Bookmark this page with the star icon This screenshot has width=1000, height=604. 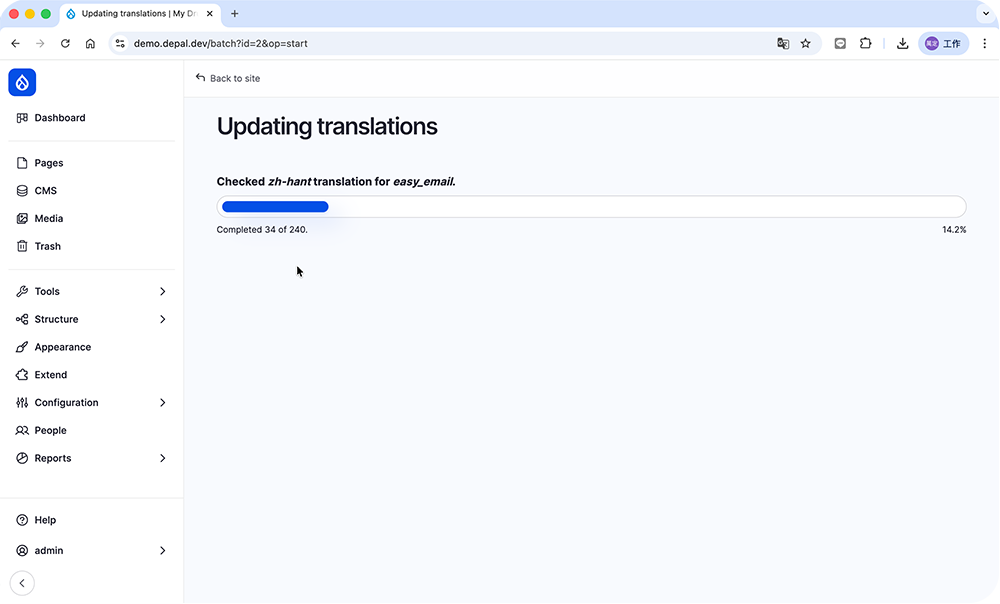(805, 44)
